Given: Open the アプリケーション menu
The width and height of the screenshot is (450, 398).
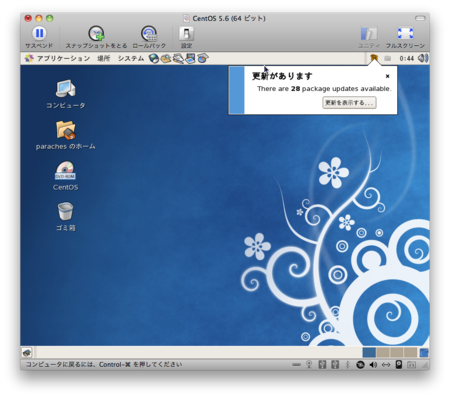Looking at the screenshot, I should tap(58, 58).
